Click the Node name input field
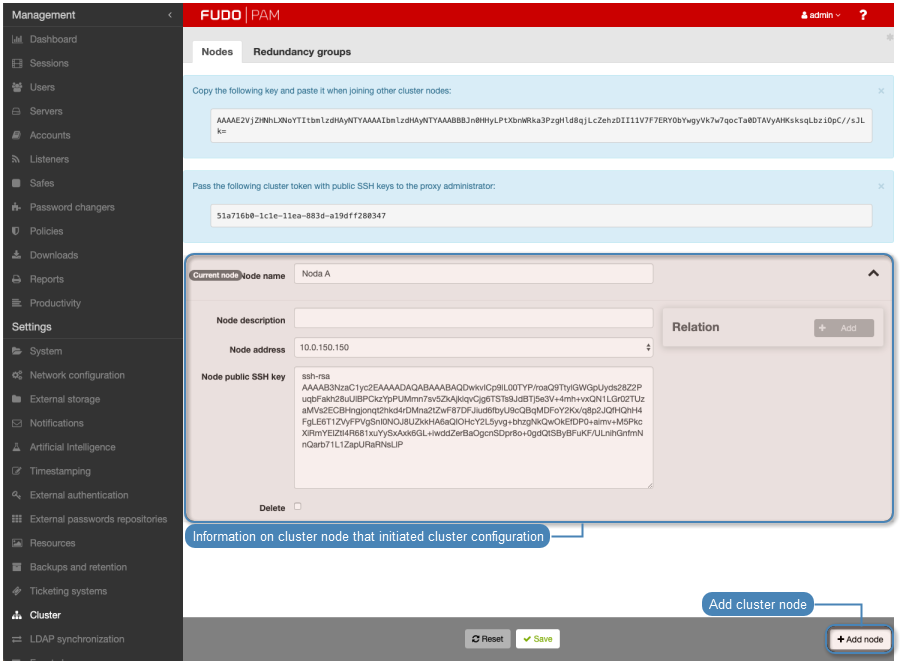This screenshot has height=669, width=905. click(472, 273)
